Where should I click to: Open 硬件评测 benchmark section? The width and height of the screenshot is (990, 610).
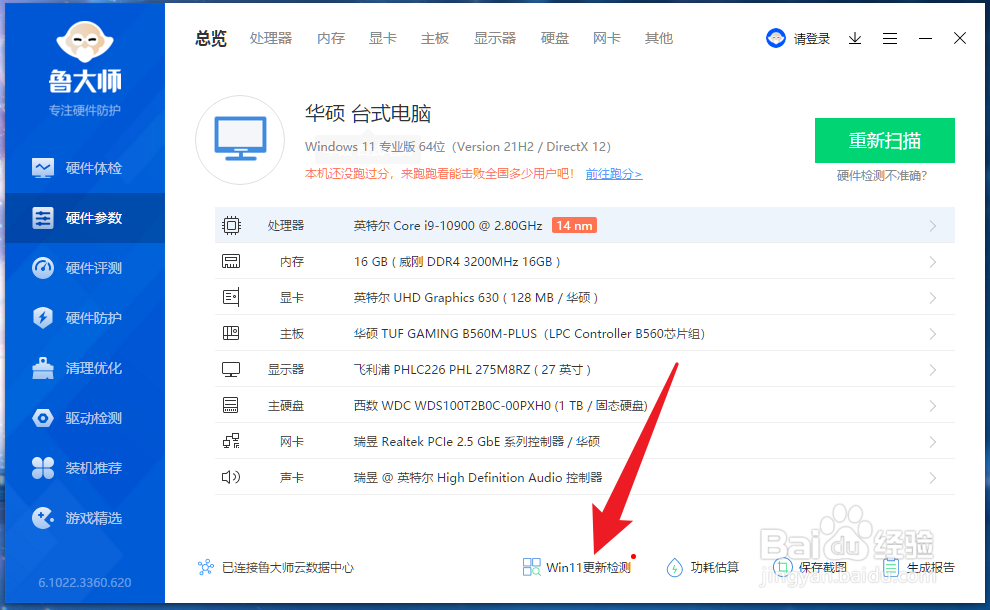click(85, 268)
